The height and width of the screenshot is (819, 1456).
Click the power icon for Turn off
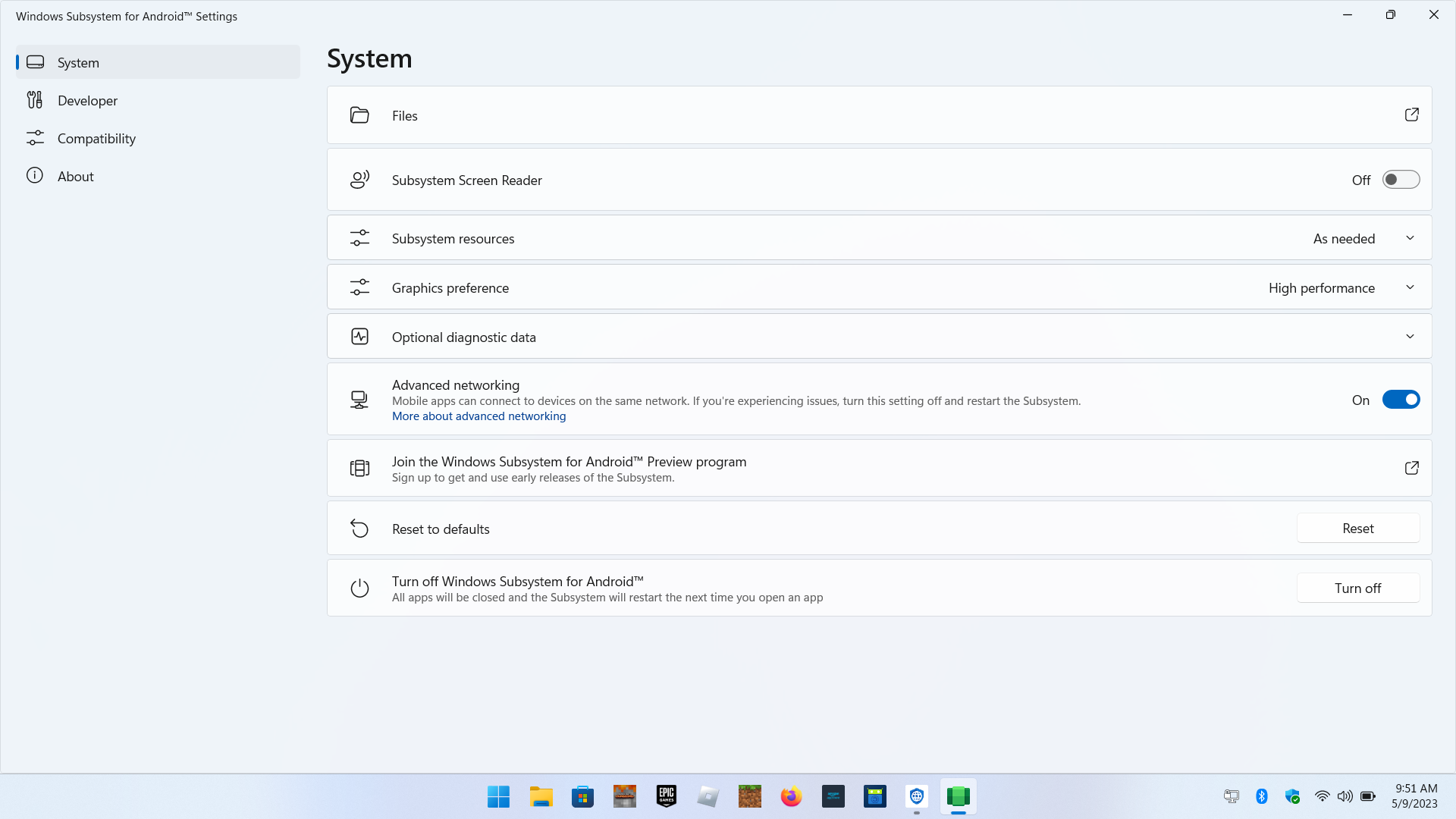[359, 588]
